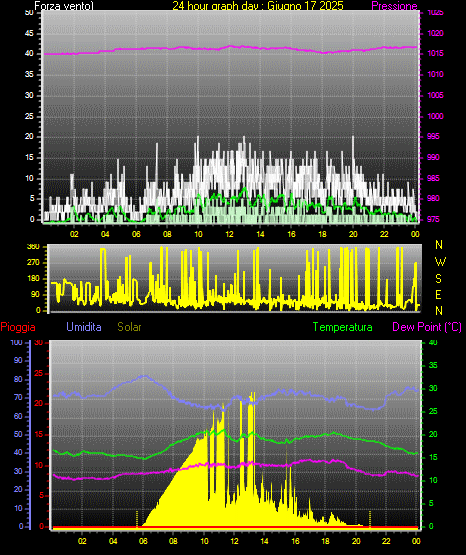The height and width of the screenshot is (555, 466).
Task: Click the S wind direction marker
Action: pyautogui.click(x=439, y=279)
